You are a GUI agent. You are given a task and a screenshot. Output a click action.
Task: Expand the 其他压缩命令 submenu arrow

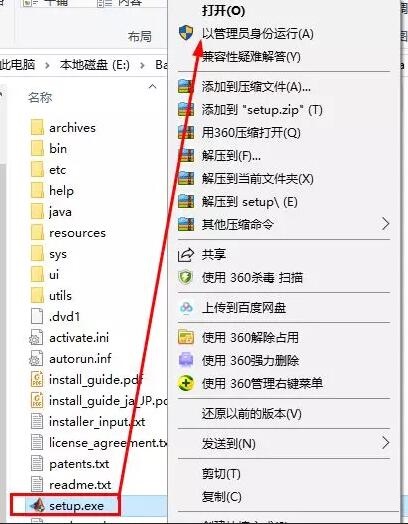(x=385, y=224)
